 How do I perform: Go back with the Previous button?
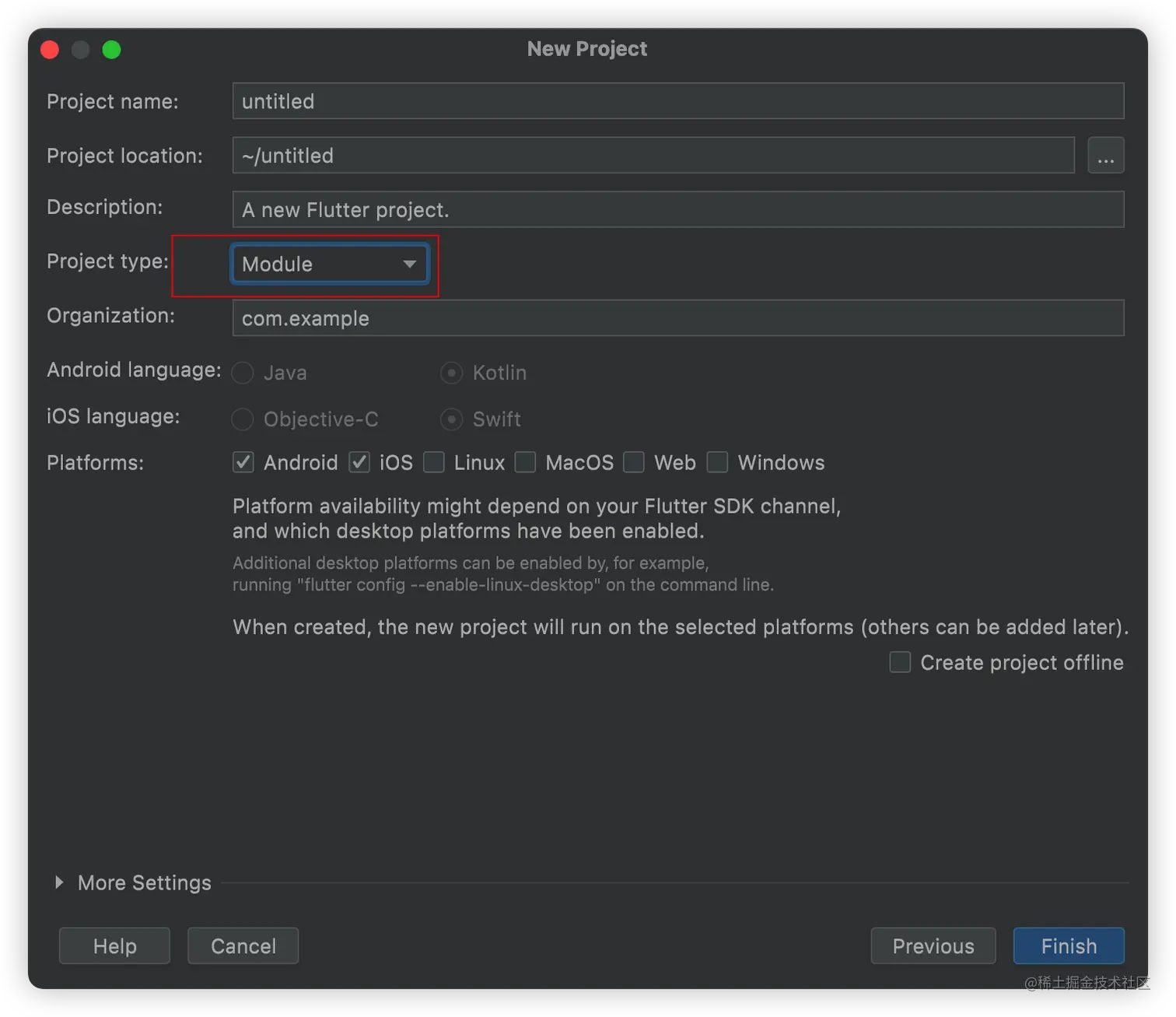click(x=933, y=945)
